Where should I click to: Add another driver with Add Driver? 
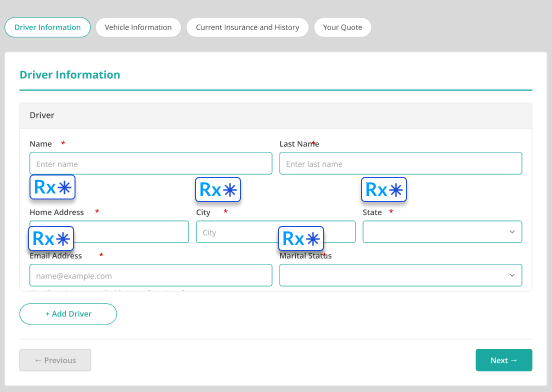click(68, 314)
